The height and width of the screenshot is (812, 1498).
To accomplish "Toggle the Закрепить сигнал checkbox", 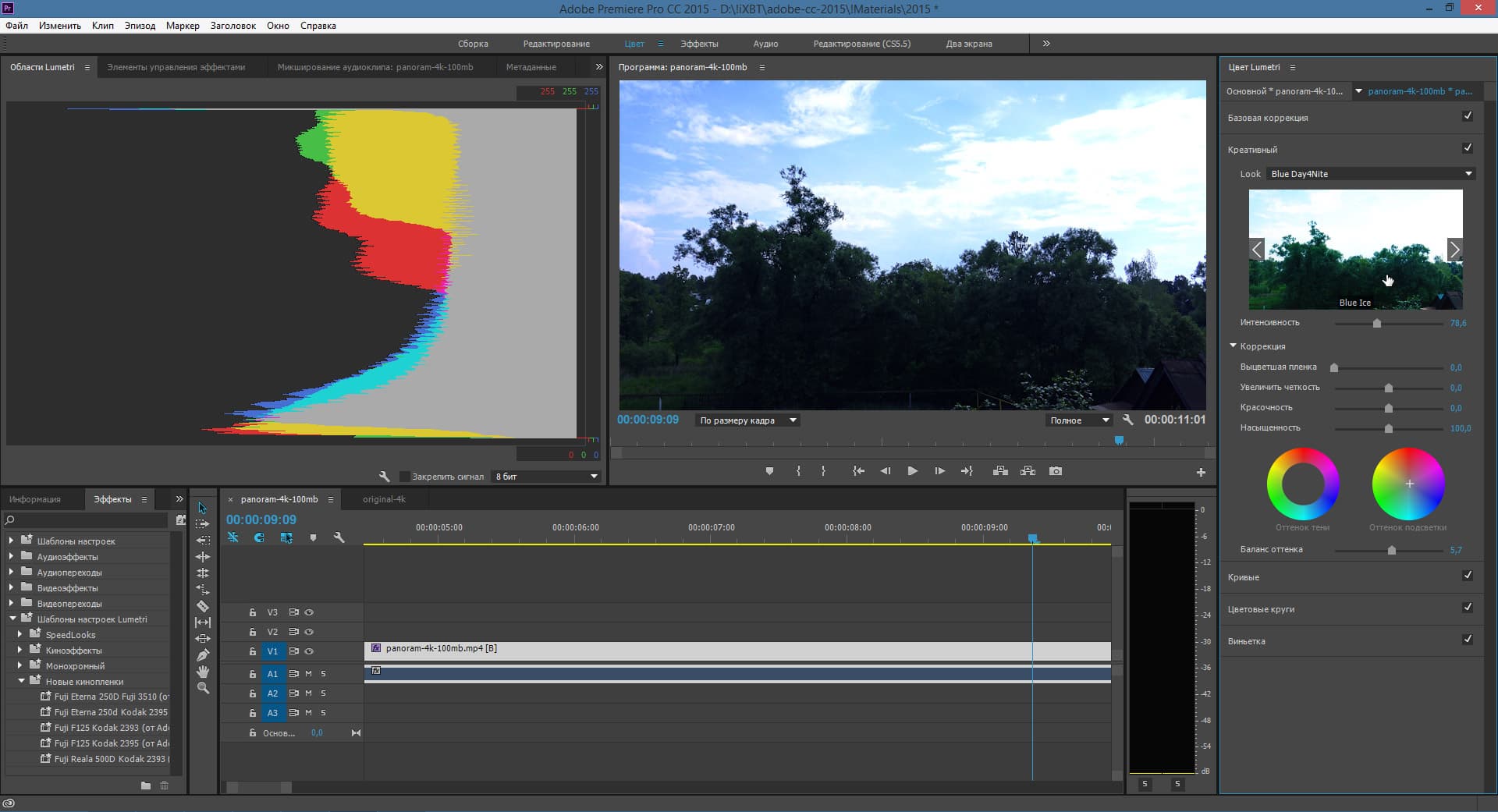I will tap(404, 477).
